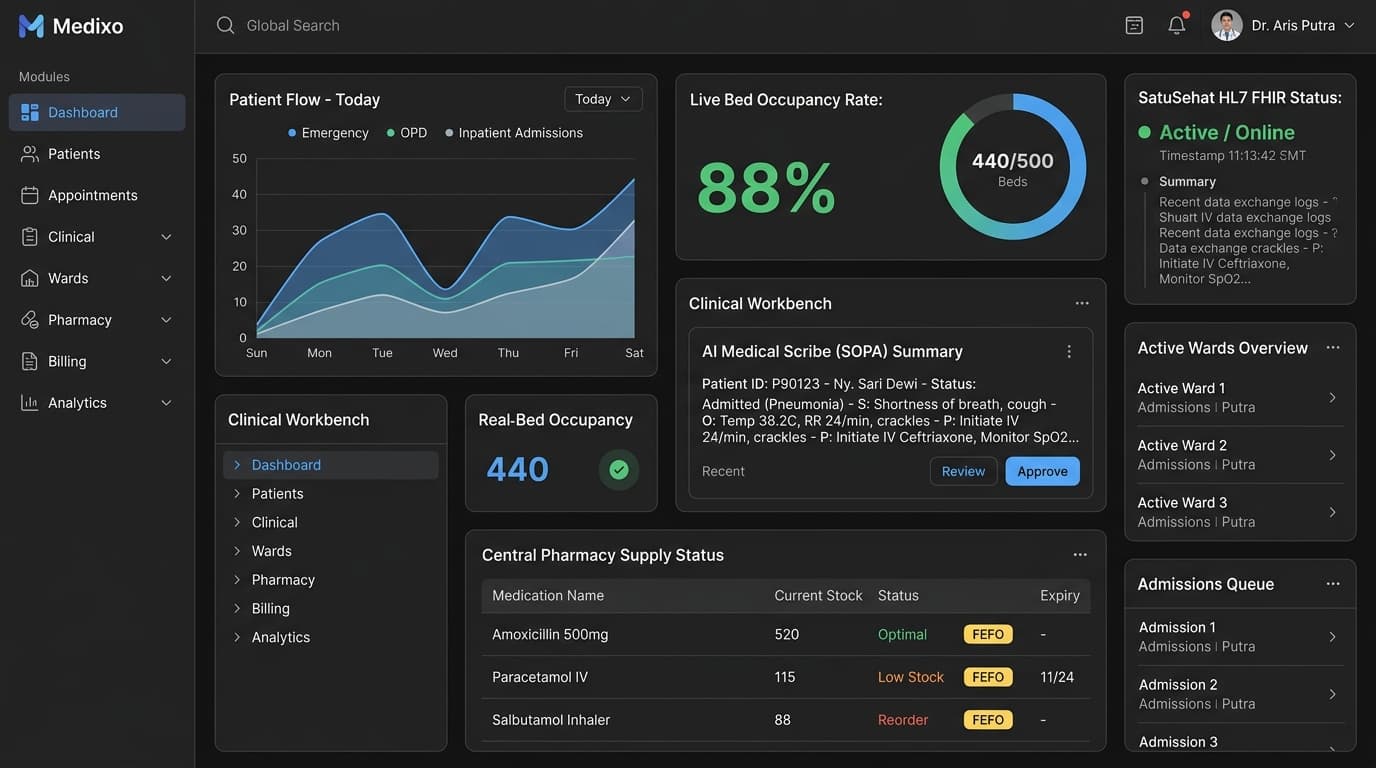This screenshot has height=768, width=1376.
Task: Expand the Wards module chevron in sidebar
Action: click(166, 278)
